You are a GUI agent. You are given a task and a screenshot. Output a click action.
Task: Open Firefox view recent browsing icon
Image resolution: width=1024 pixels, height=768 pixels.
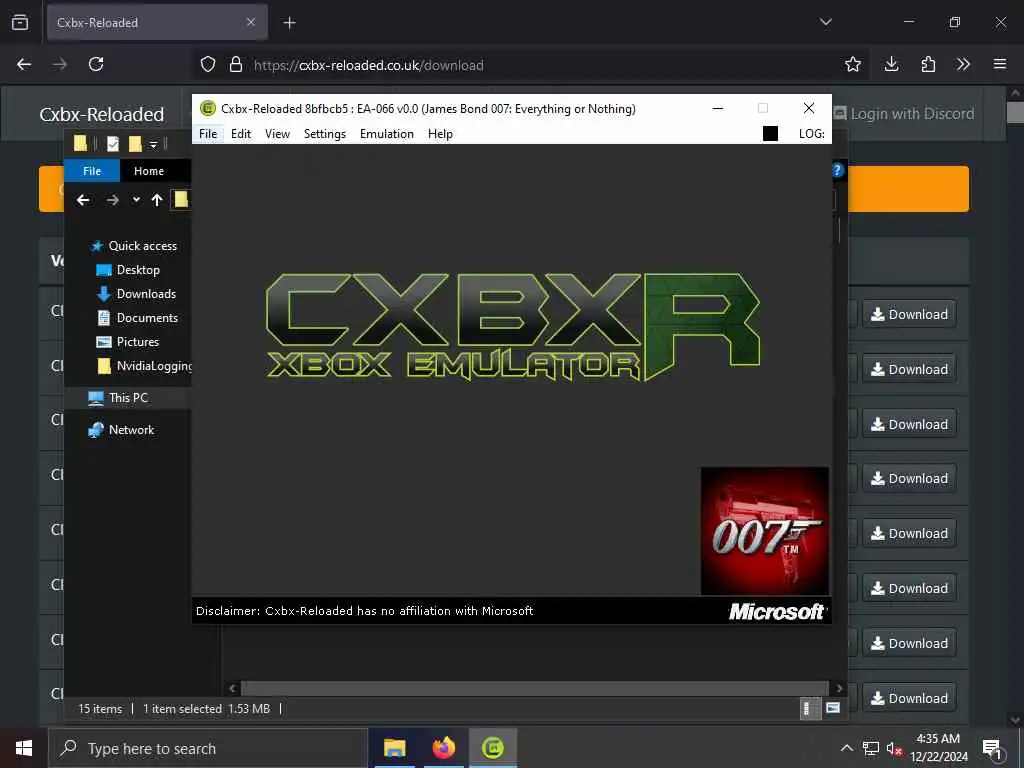pos(20,22)
